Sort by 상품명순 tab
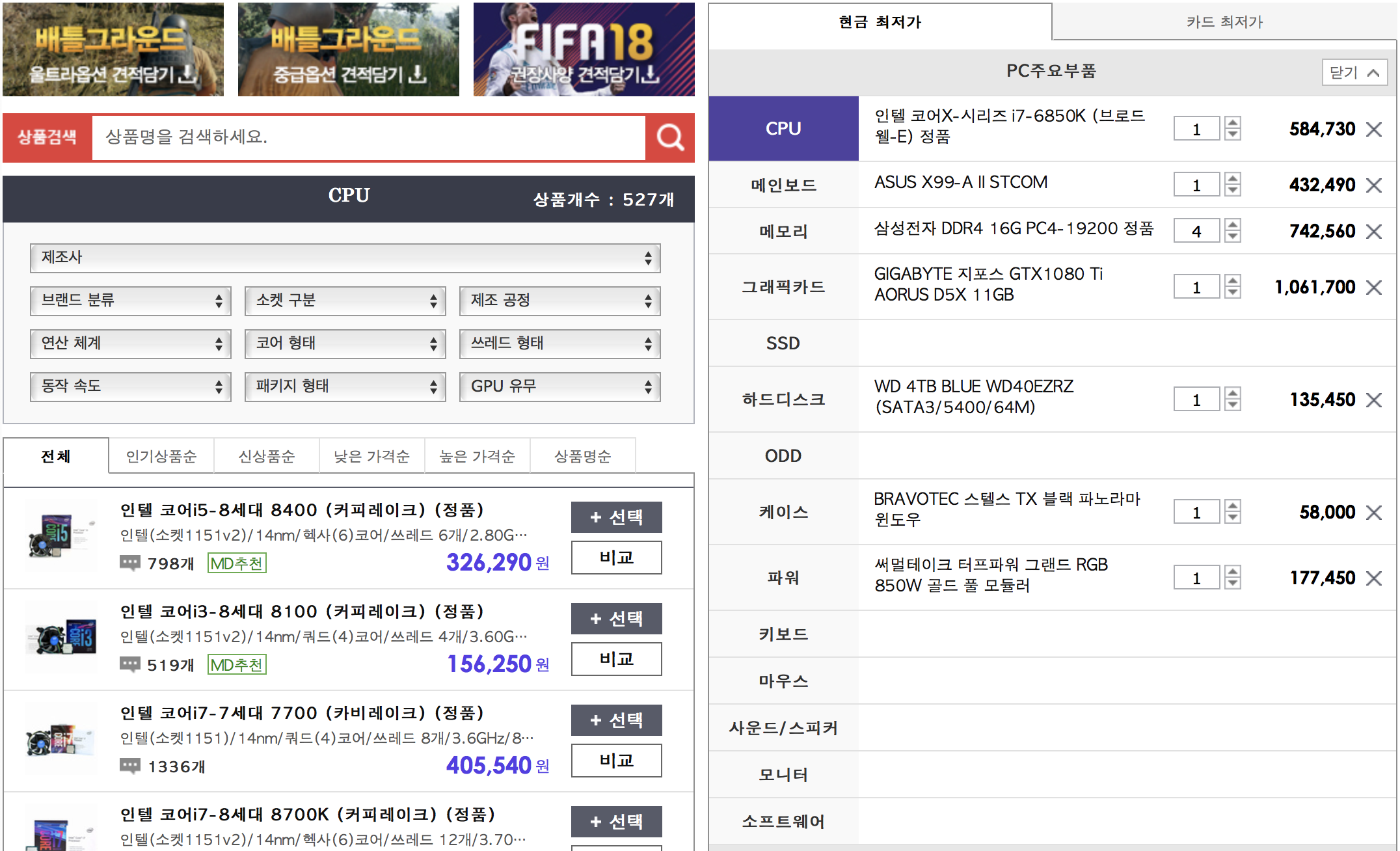This screenshot has height=851, width=1400. coord(583,456)
